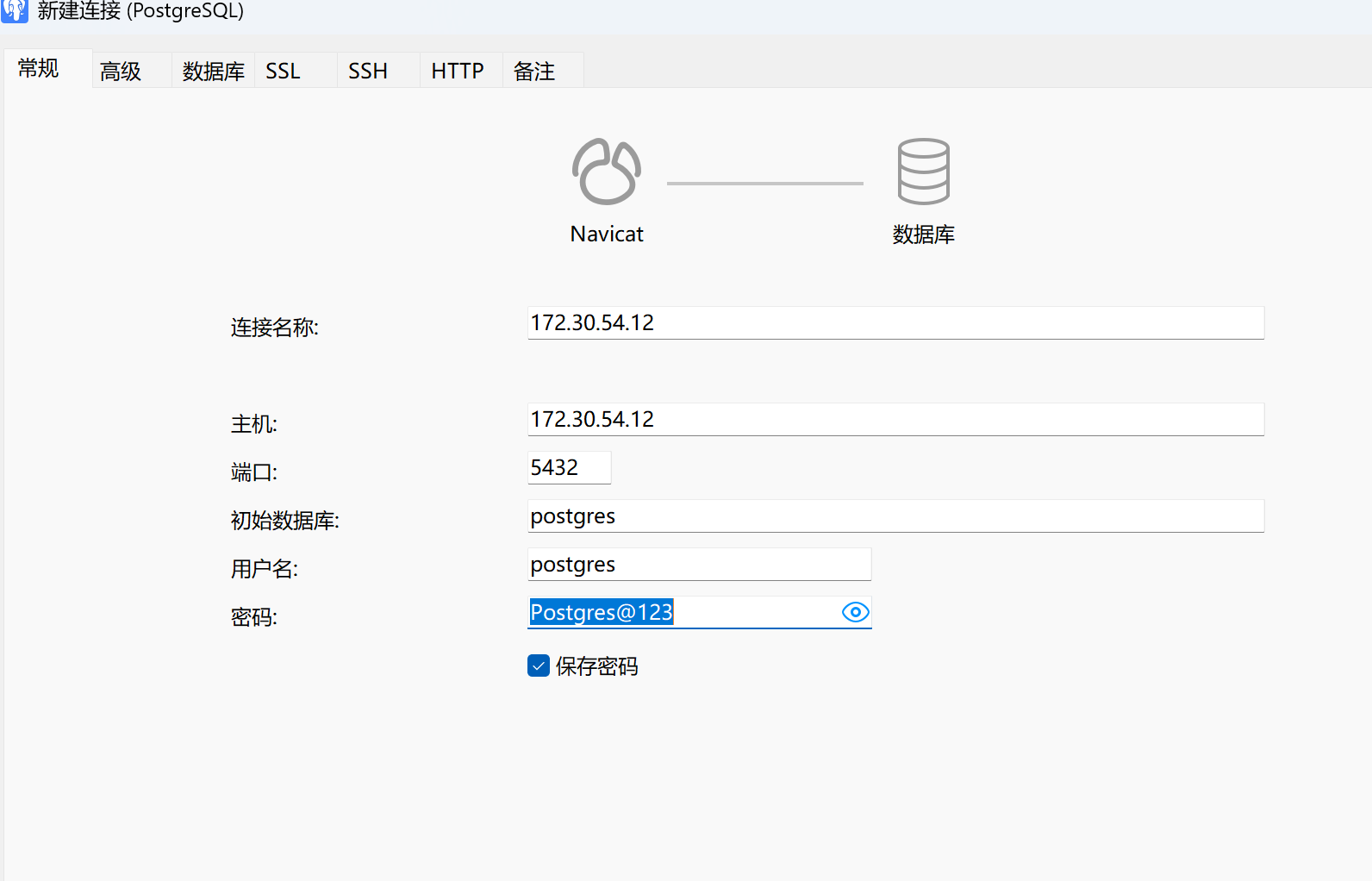Viewport: 1372px width, 881px height.
Task: Click the 端口 label
Action: (254, 472)
